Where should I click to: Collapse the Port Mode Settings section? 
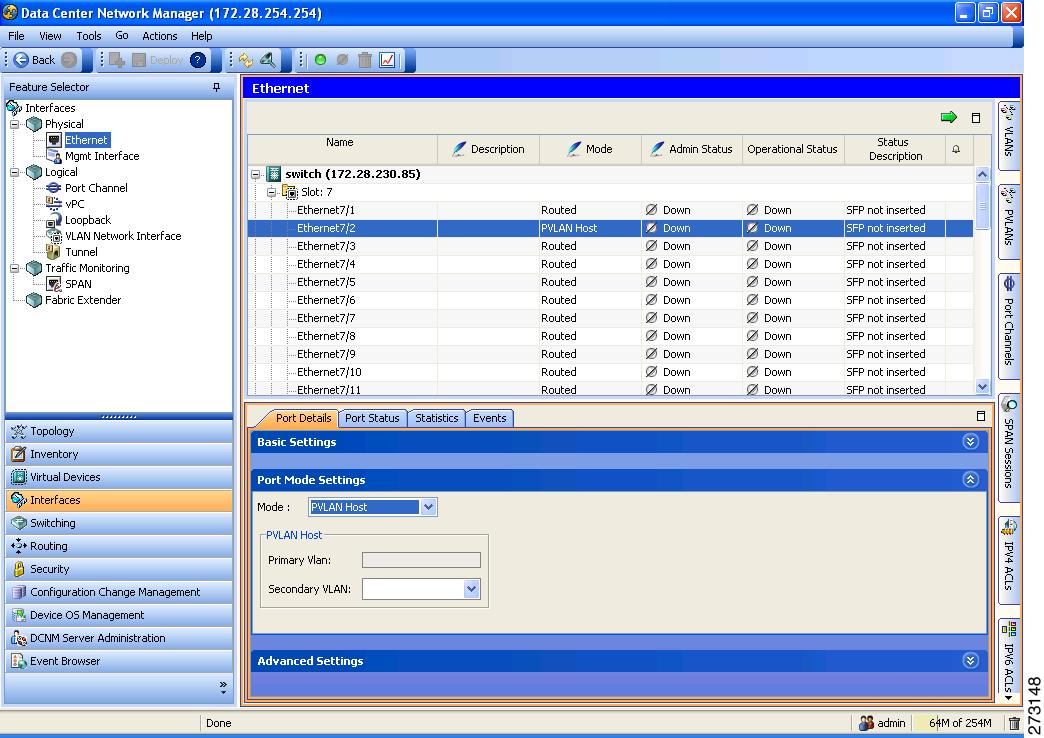tap(970, 480)
